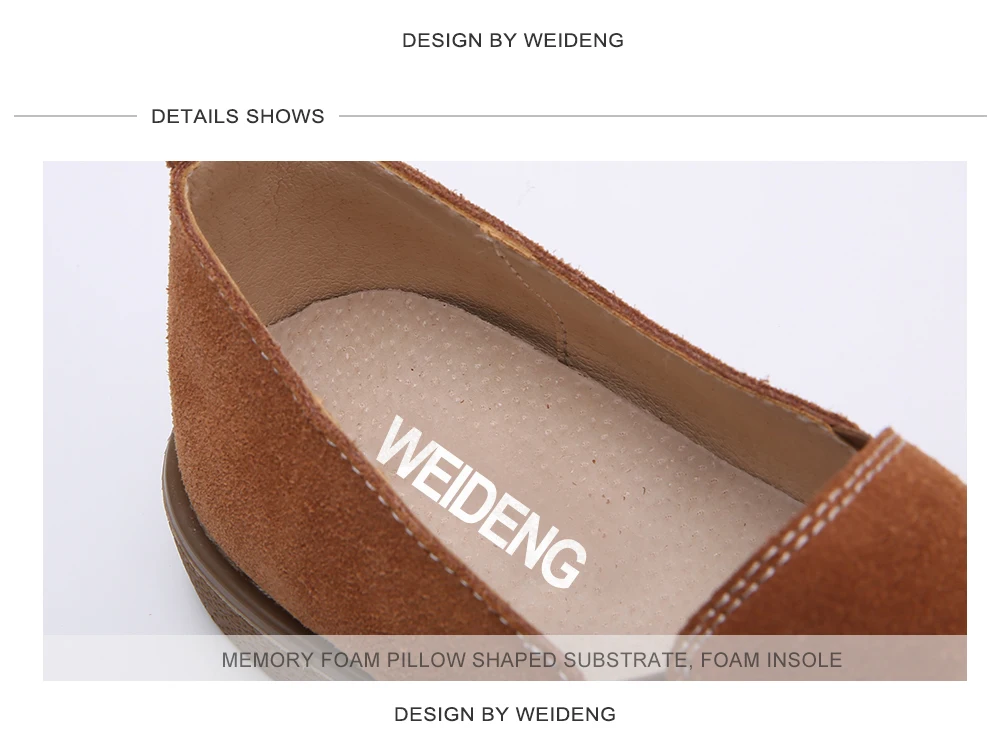Click the divider line left of DETAILS SHOWS
This screenshot has height=732, width=1000.
point(75,116)
